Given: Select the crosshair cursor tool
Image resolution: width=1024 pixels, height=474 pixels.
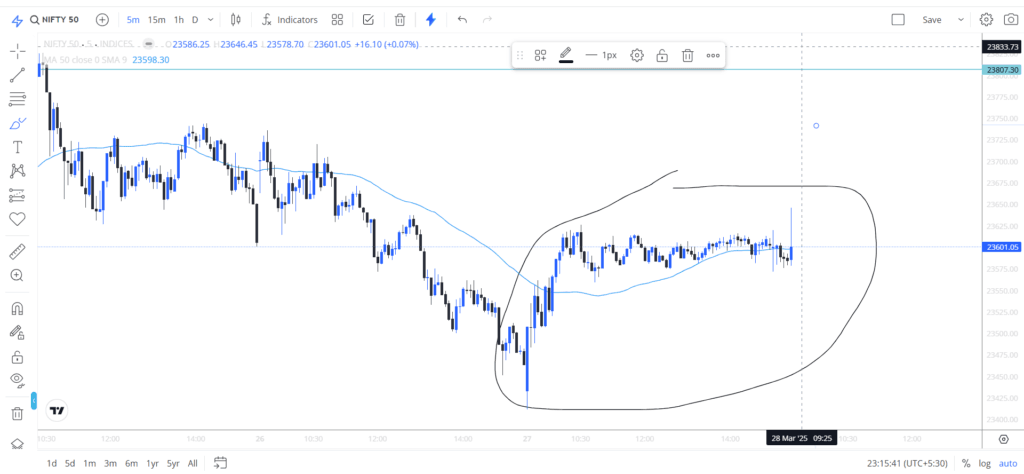Looking at the screenshot, I should 18,50.
